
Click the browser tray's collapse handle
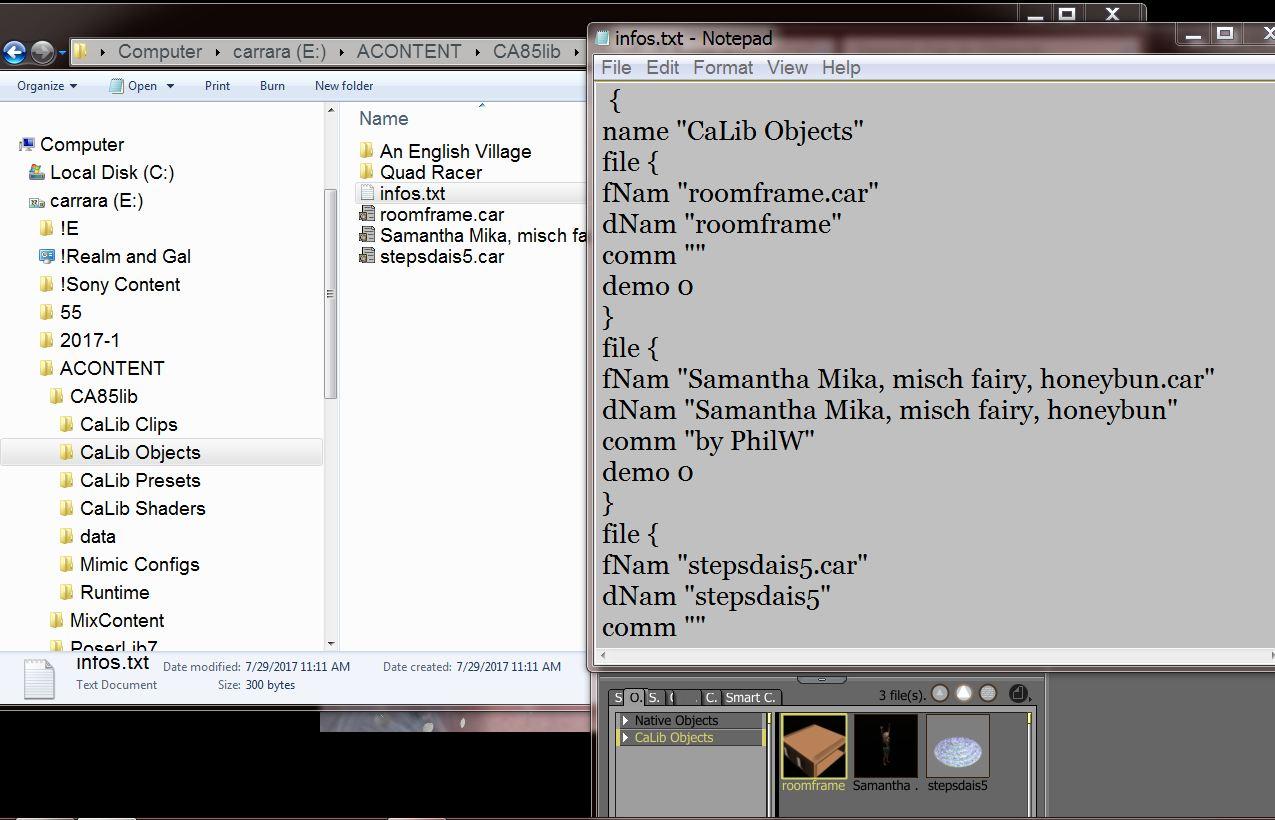click(x=822, y=678)
